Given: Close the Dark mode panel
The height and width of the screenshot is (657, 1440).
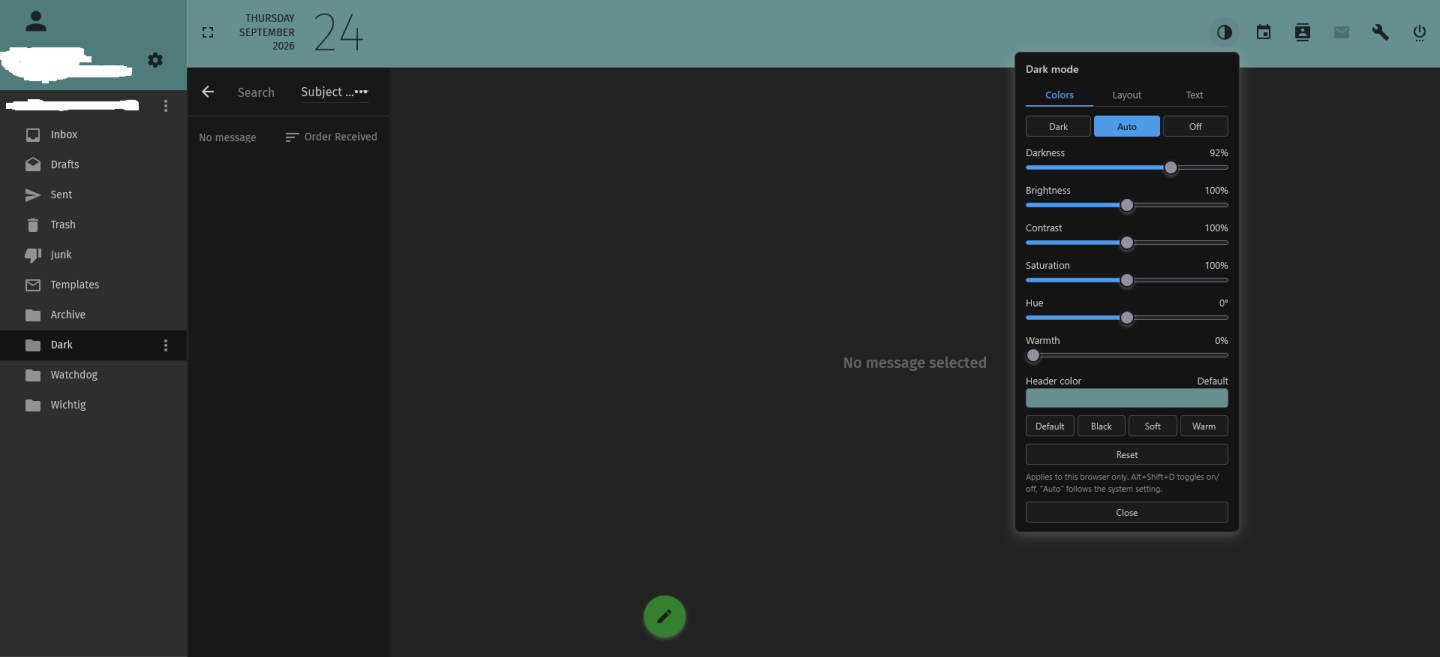Looking at the screenshot, I should click(x=1127, y=512).
